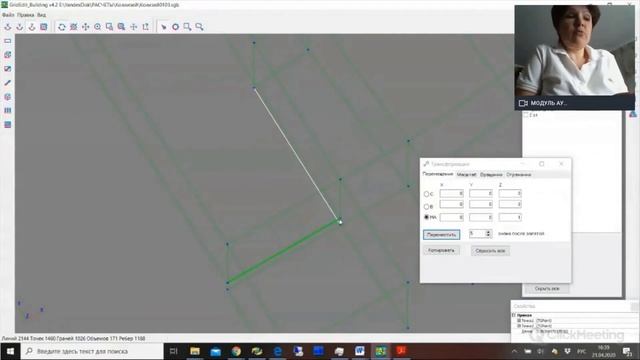Close the transformation dialog
This screenshot has width=640, height=360.
pos(561,164)
